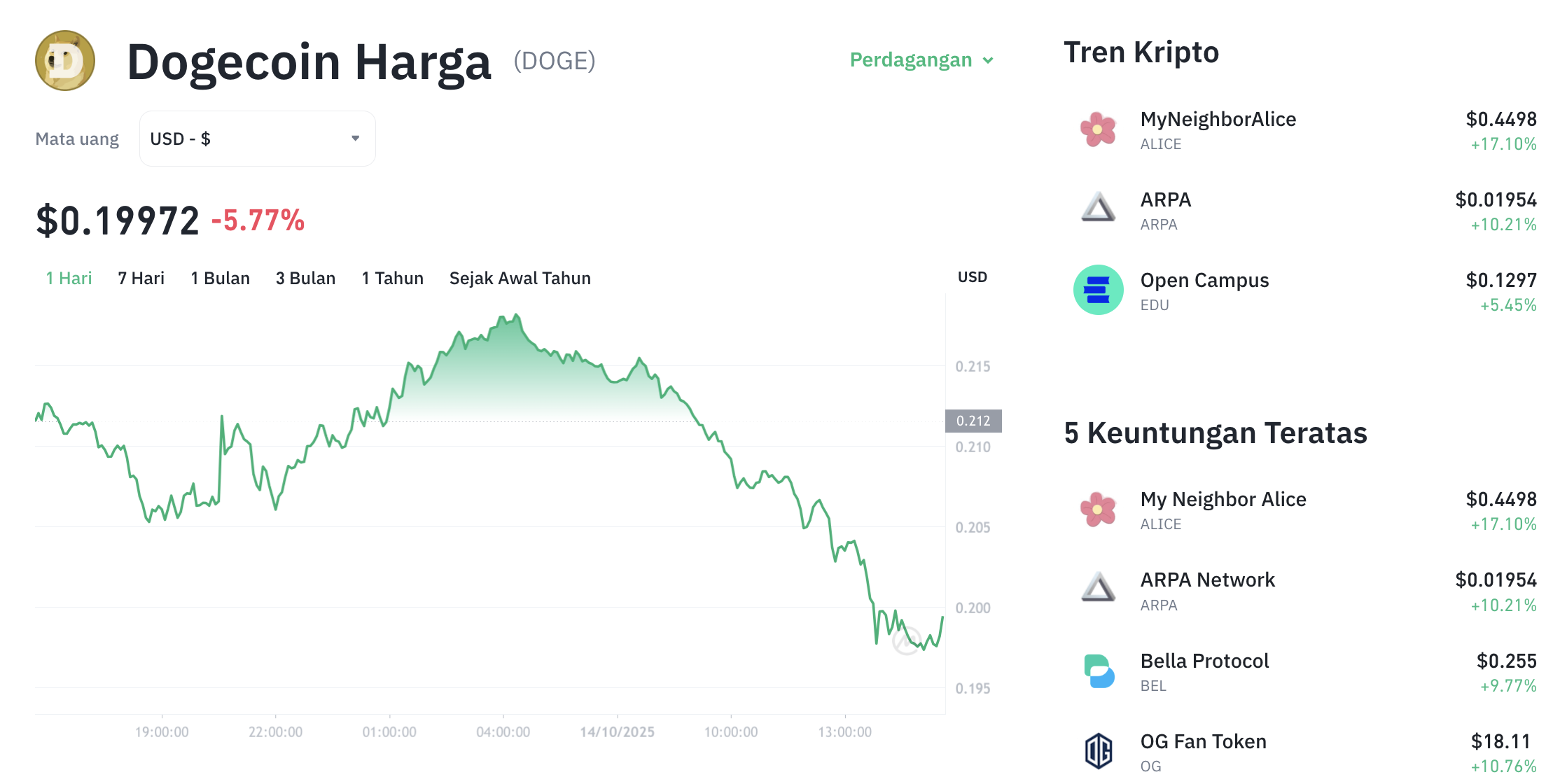
Task: Open the Perdagangan dropdown menu
Action: coord(921,60)
